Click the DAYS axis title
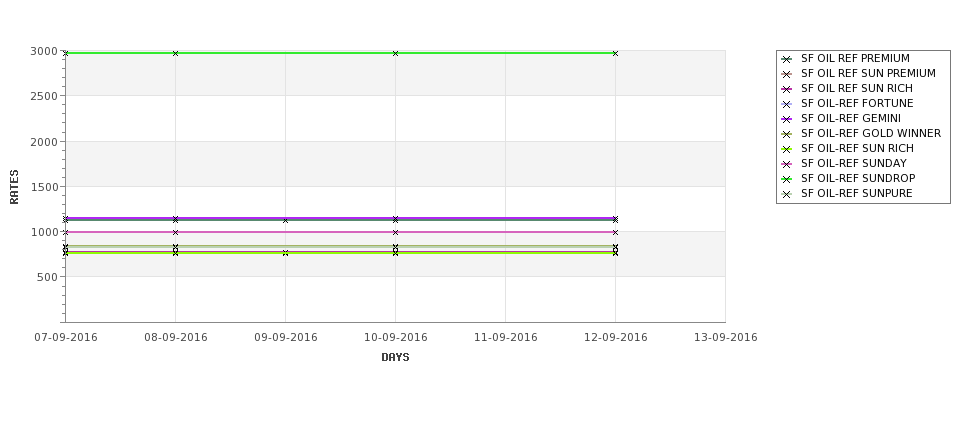This screenshot has height=429, width=975. click(x=395, y=357)
